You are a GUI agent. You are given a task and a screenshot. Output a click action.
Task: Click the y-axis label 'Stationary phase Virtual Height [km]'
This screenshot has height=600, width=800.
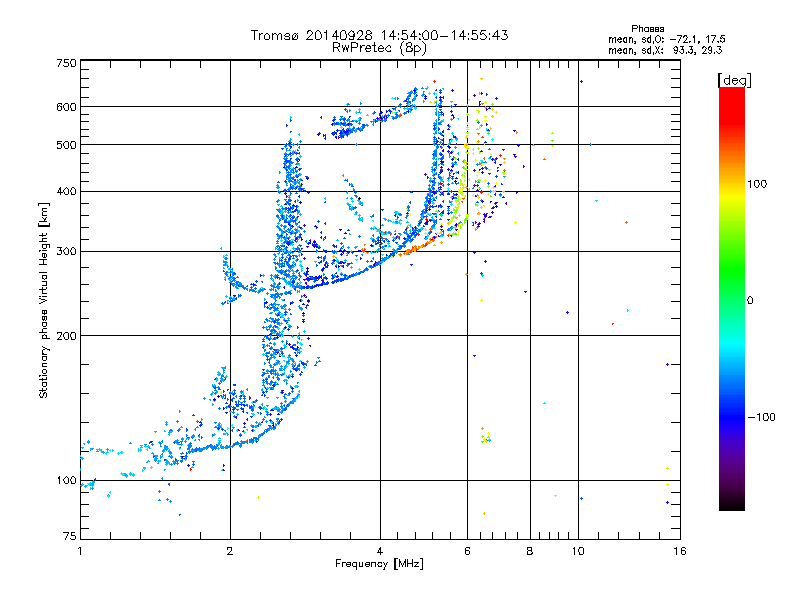click(43, 300)
